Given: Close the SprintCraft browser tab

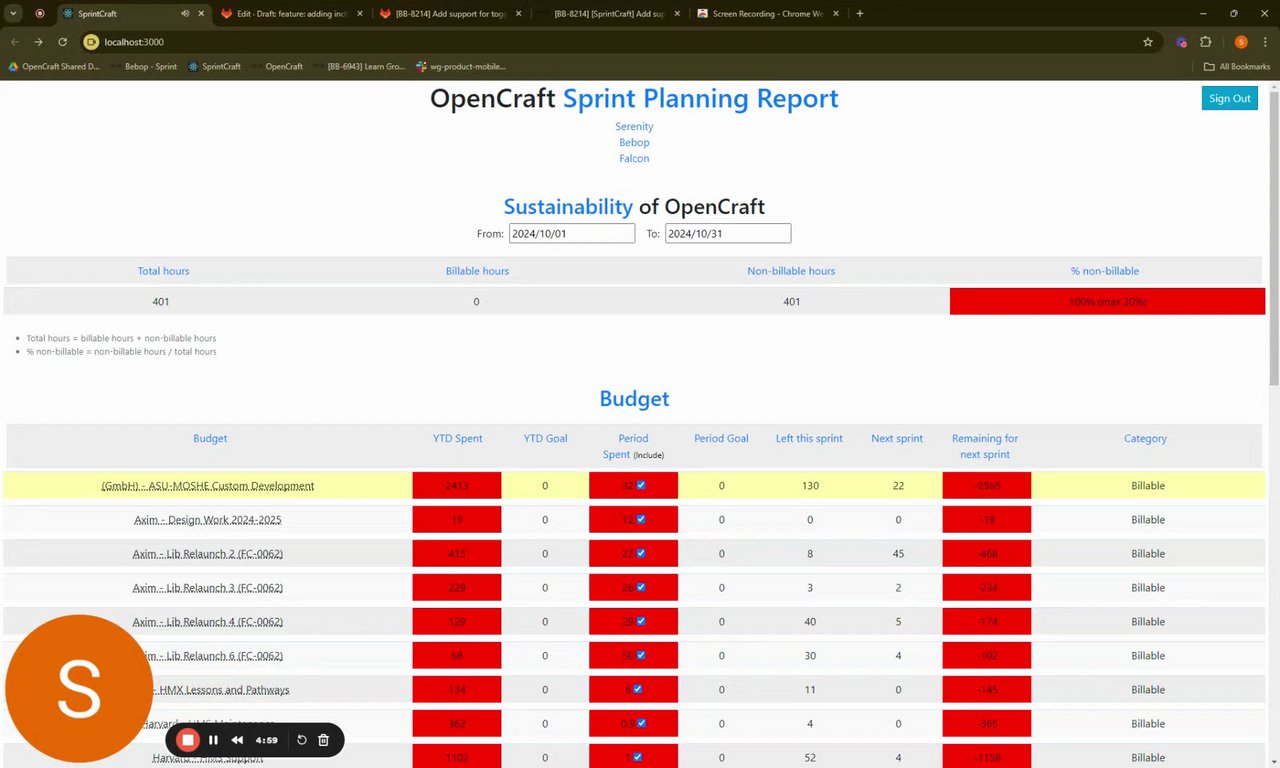Looking at the screenshot, I should [202, 14].
